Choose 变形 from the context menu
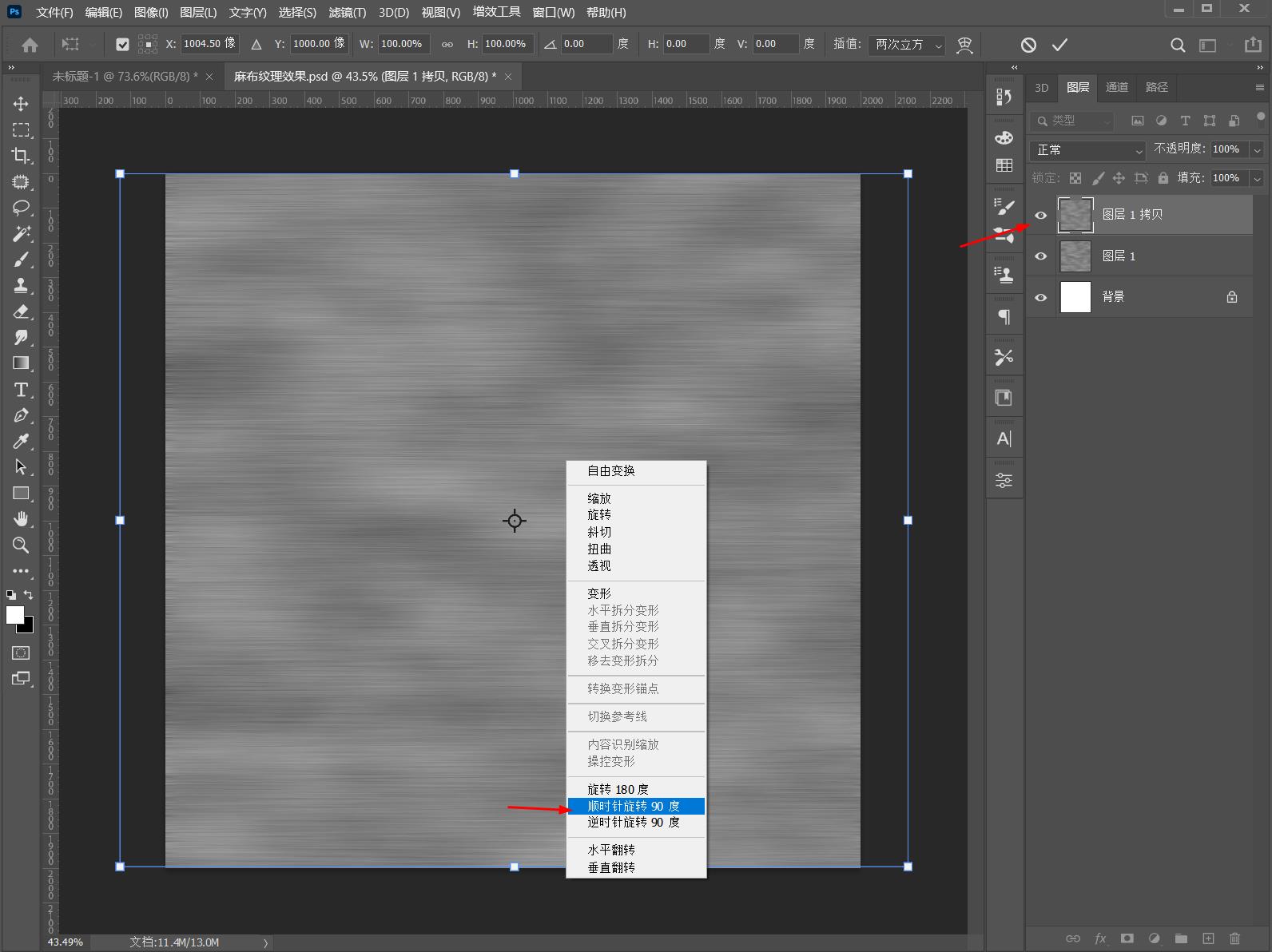This screenshot has height=952, width=1272. pos(636,593)
